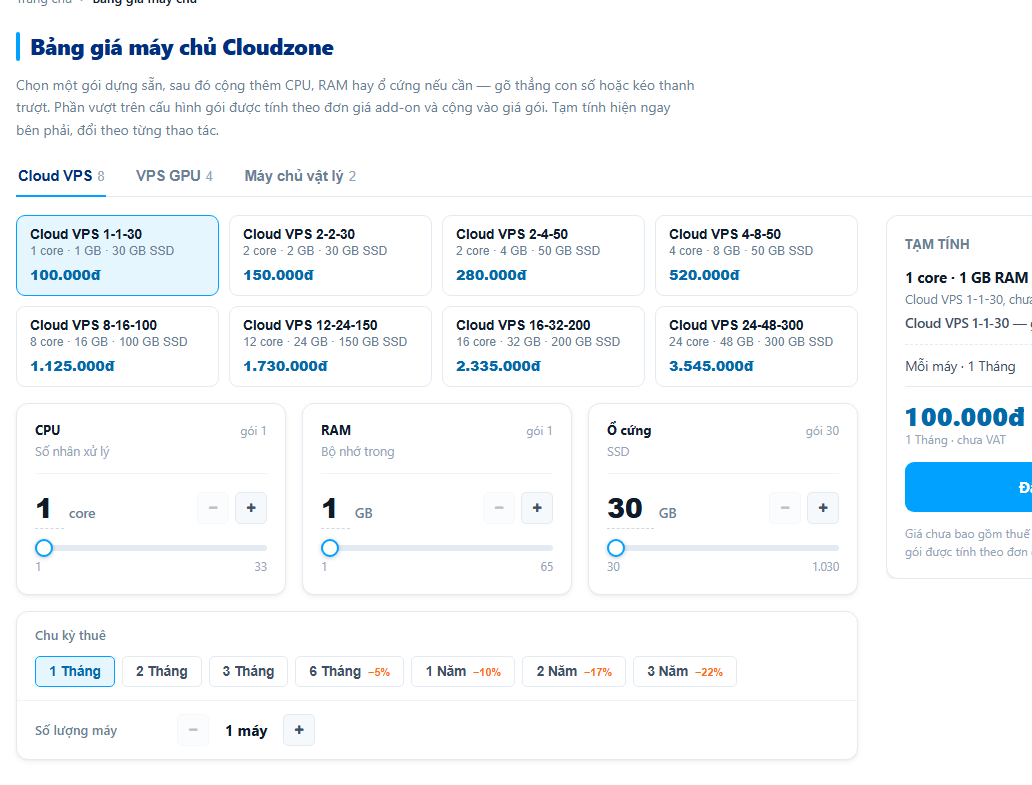Click the TẠM TÍNH panel heading
The height and width of the screenshot is (785, 1032).
937,244
